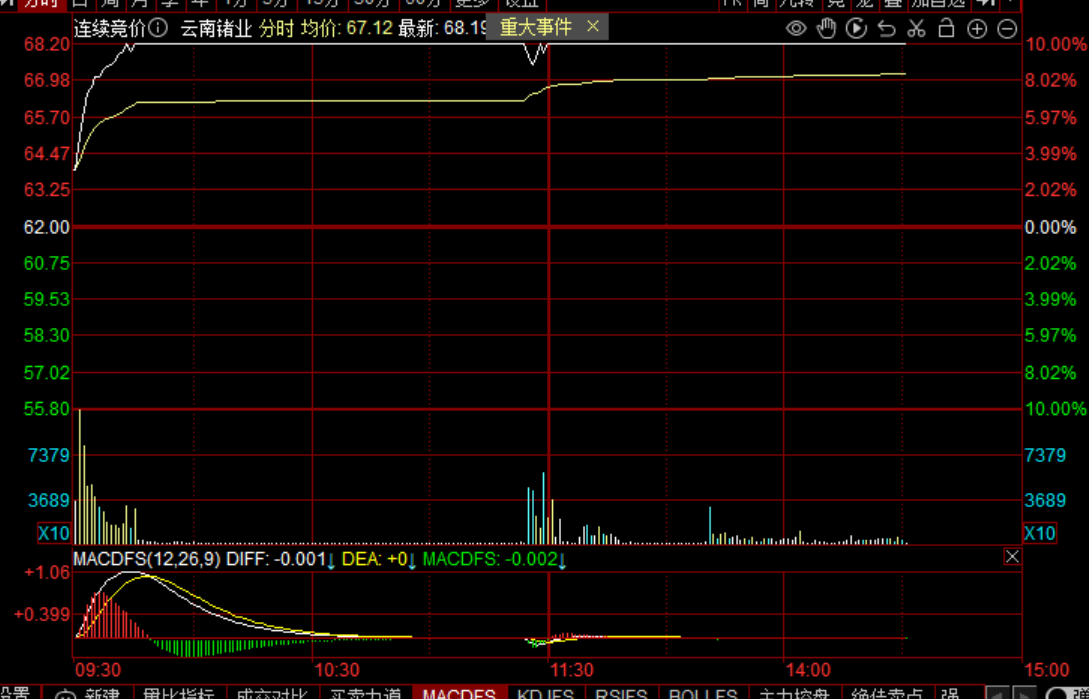Click the stock name 云南锗业
This screenshot has height=699, width=1089.
click(x=216, y=28)
